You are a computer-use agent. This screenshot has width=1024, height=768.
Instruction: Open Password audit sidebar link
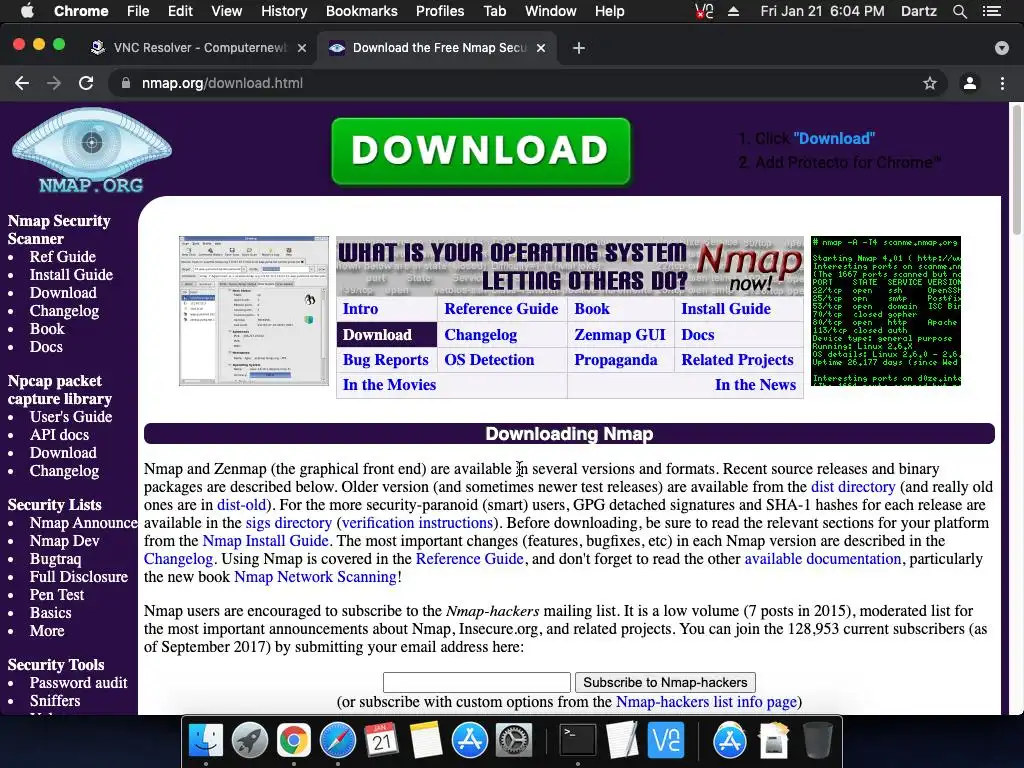coord(78,682)
